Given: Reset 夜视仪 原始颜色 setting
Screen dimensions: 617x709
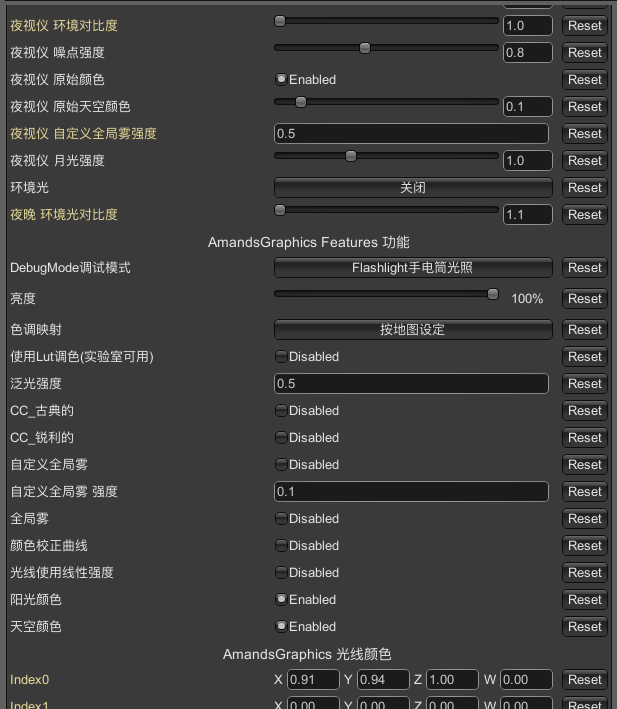Looking at the screenshot, I should pyautogui.click(x=585, y=80).
